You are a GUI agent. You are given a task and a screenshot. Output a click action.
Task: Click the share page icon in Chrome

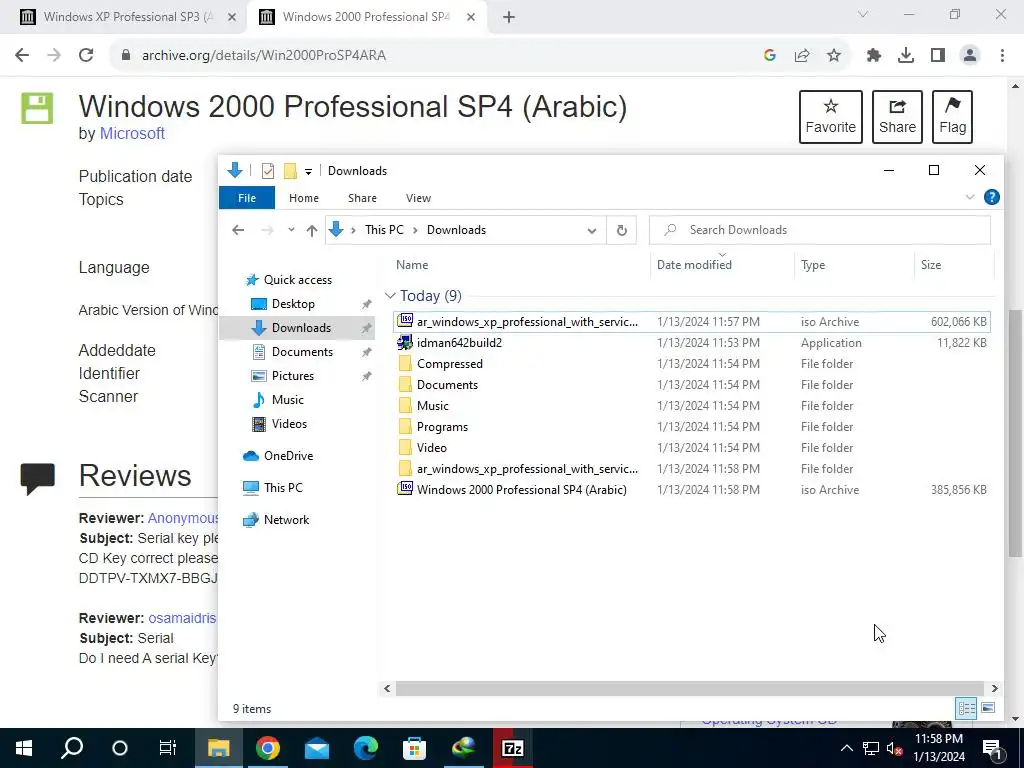tap(802, 56)
